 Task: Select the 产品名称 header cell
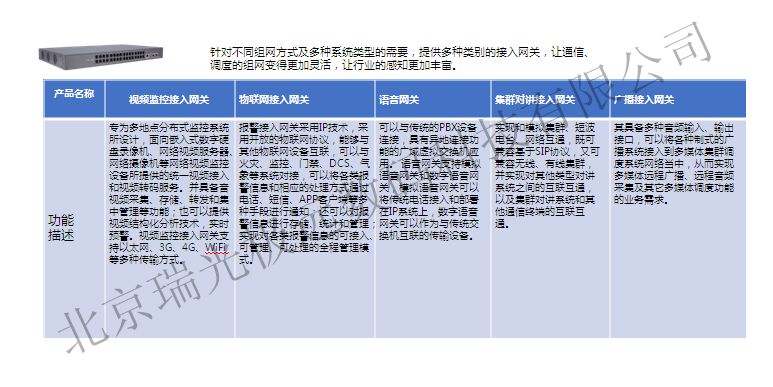[74, 99]
